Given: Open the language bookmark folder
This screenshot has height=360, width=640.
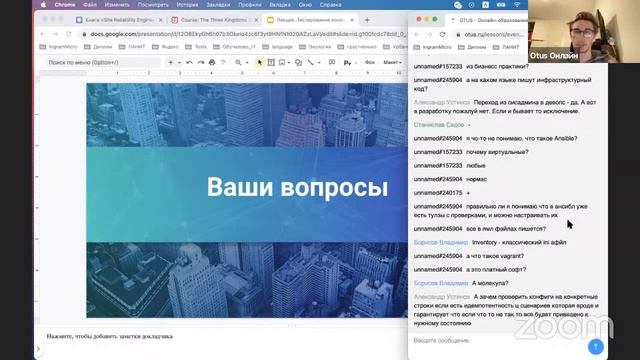Looking at the screenshot, I should [278, 47].
